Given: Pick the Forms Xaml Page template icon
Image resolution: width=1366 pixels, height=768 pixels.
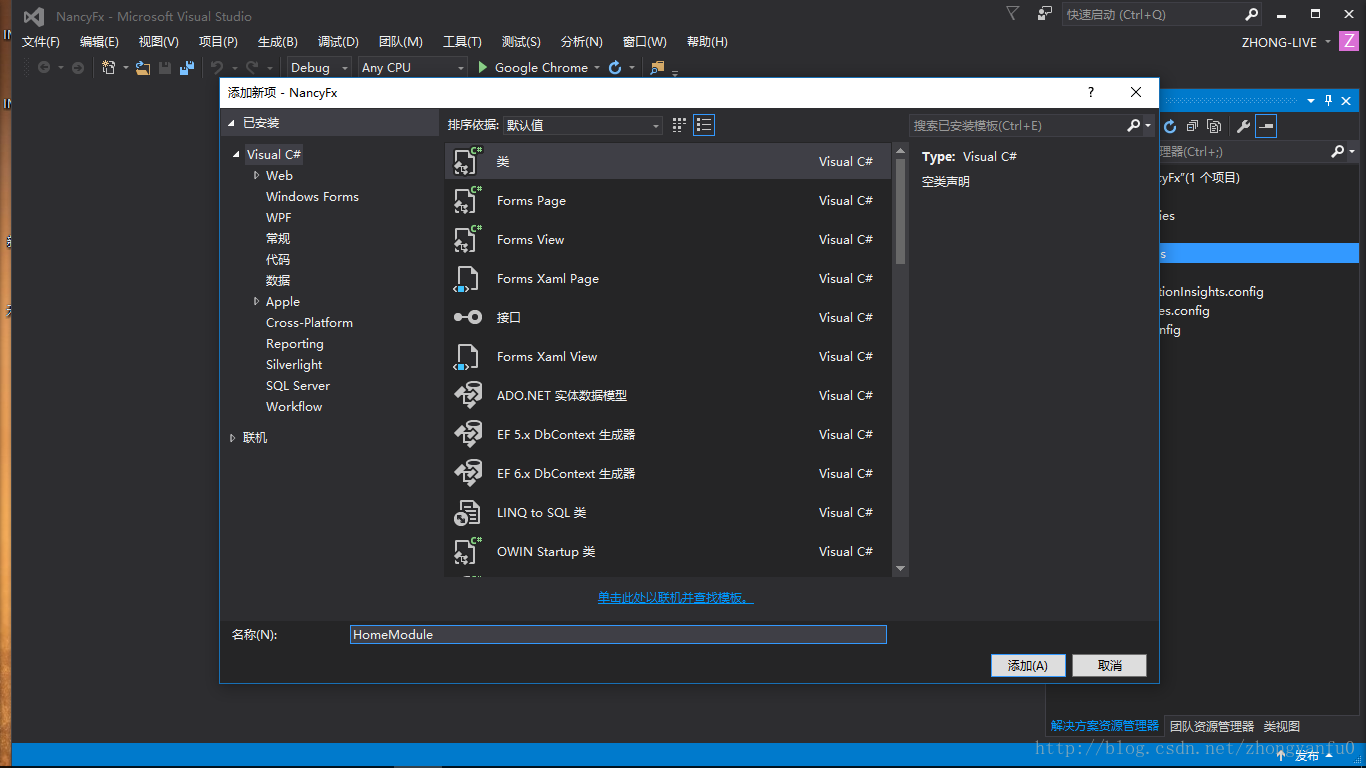Looking at the screenshot, I should tap(468, 278).
